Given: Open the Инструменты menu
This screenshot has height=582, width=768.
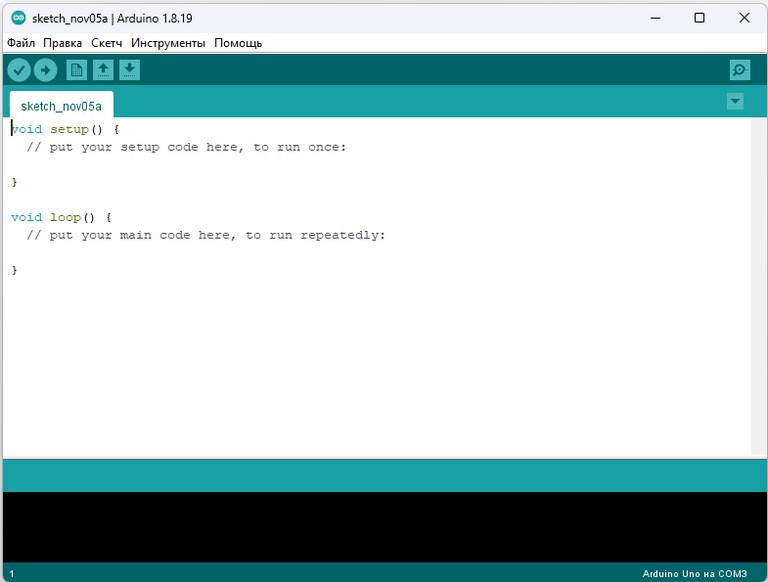Looking at the screenshot, I should [168, 43].
